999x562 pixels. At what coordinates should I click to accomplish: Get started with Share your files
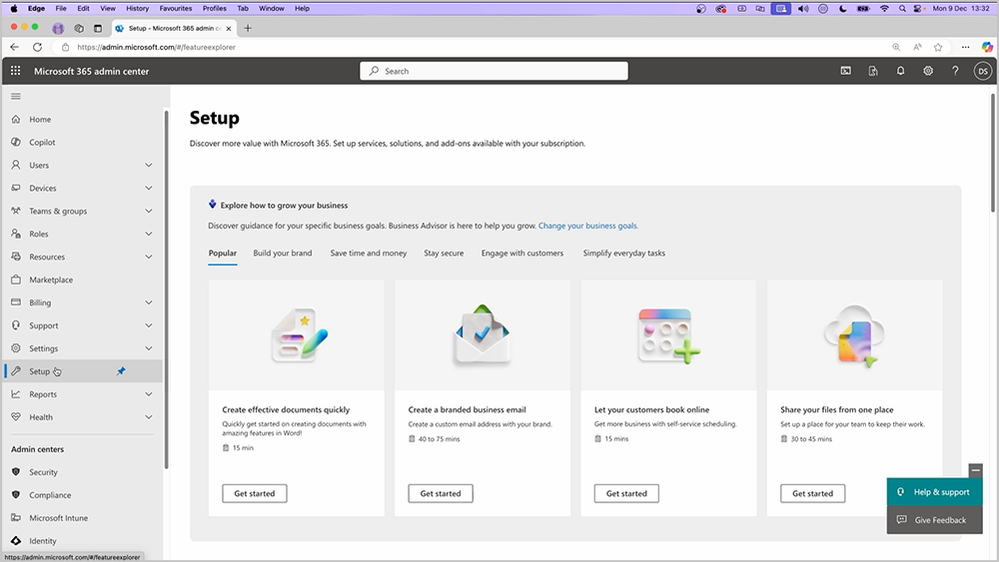pos(812,493)
